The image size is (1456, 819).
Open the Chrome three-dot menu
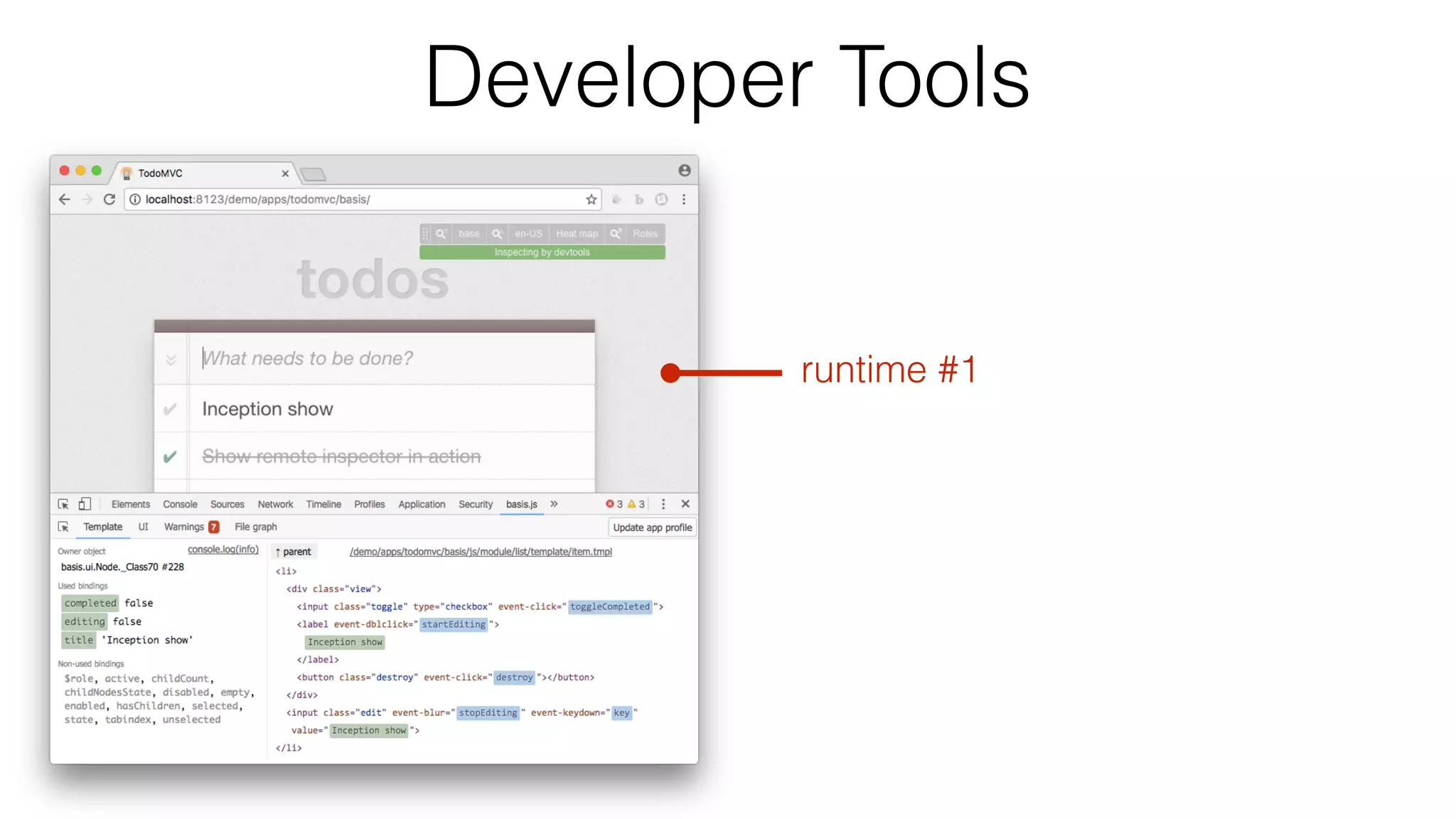pos(684,200)
